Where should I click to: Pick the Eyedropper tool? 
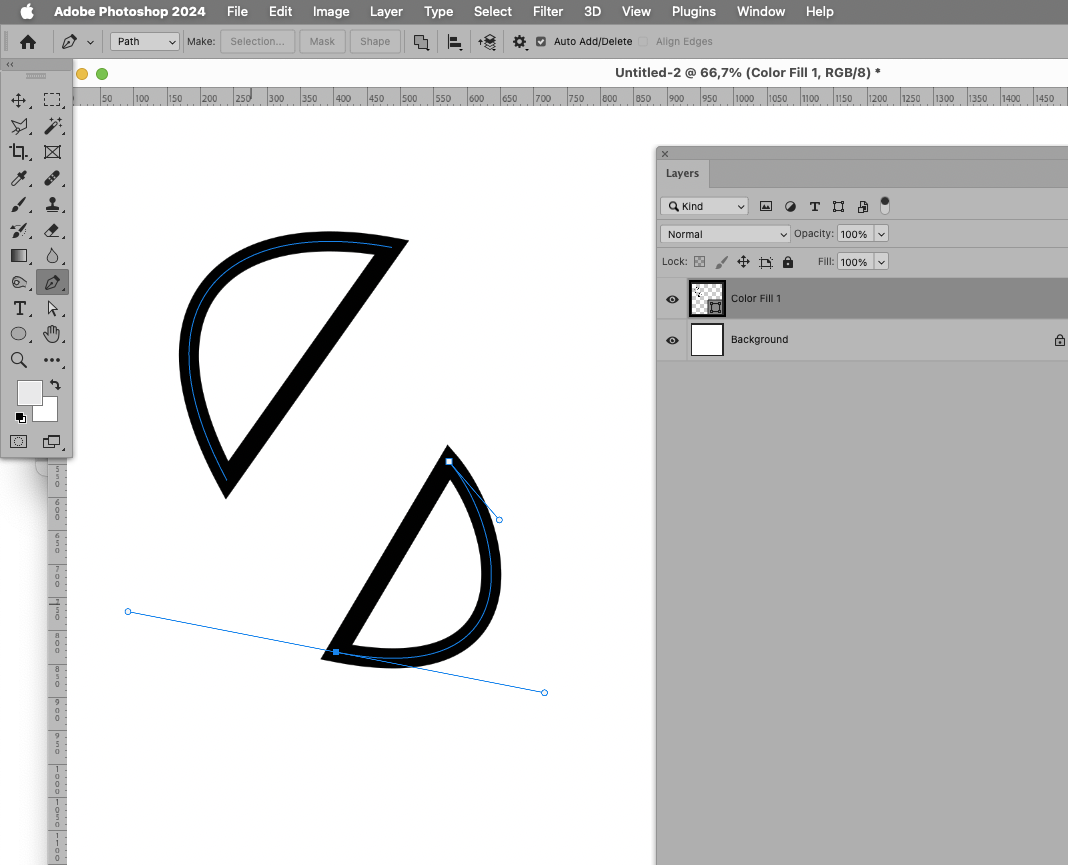20,178
